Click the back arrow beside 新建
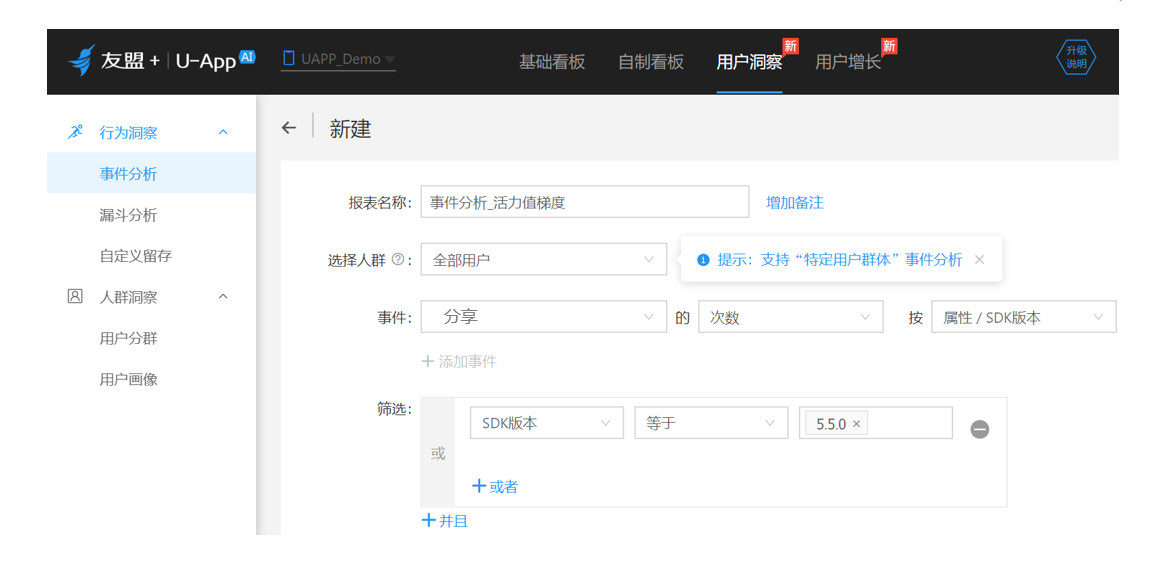This screenshot has width=1170, height=583. click(289, 128)
